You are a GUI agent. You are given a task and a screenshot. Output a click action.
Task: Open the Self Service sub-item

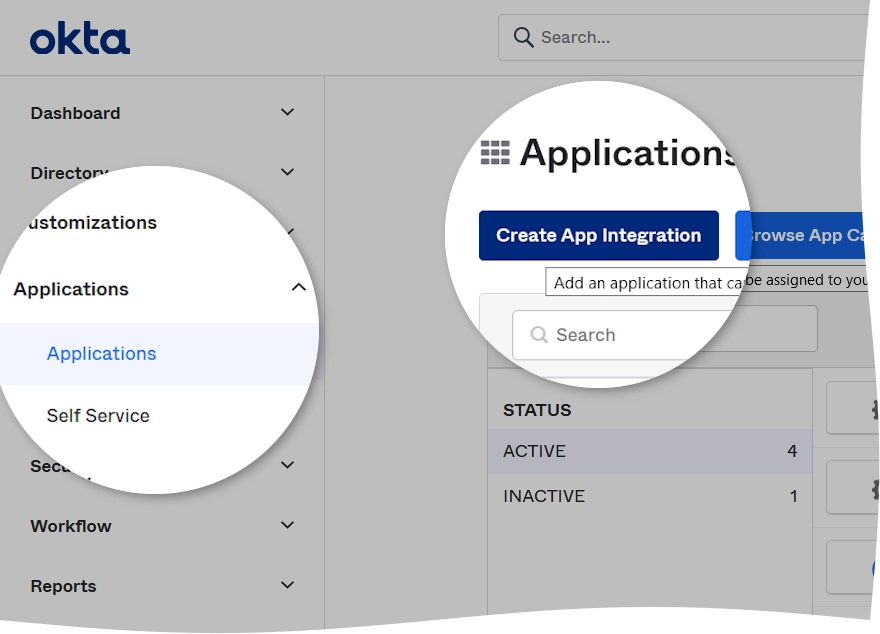tap(98, 416)
